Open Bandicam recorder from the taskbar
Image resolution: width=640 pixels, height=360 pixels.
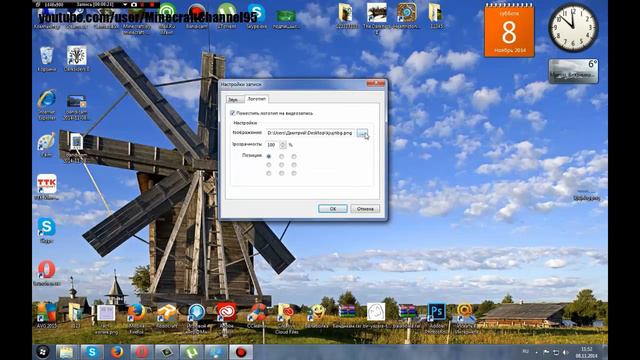click(241, 352)
